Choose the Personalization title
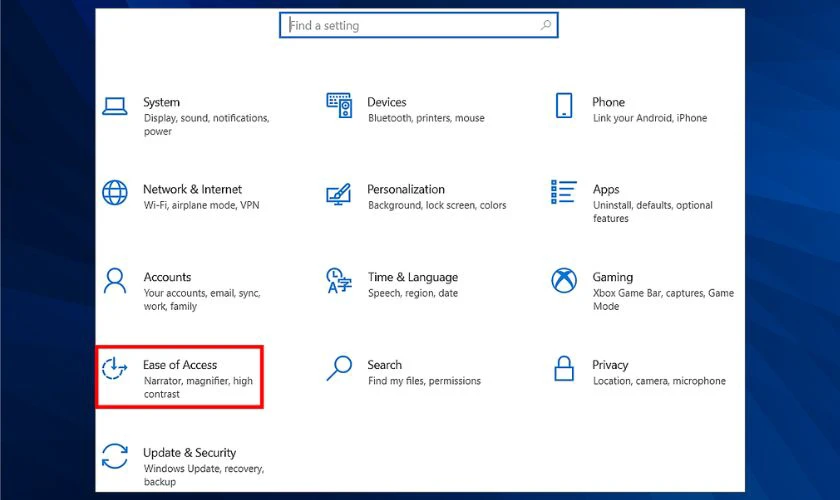 [406, 189]
